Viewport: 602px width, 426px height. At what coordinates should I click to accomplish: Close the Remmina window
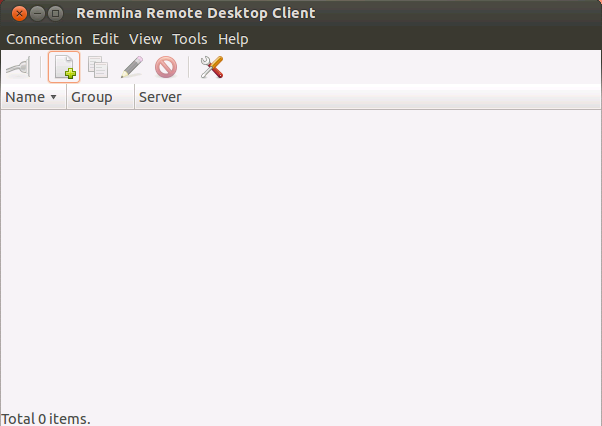[18, 13]
